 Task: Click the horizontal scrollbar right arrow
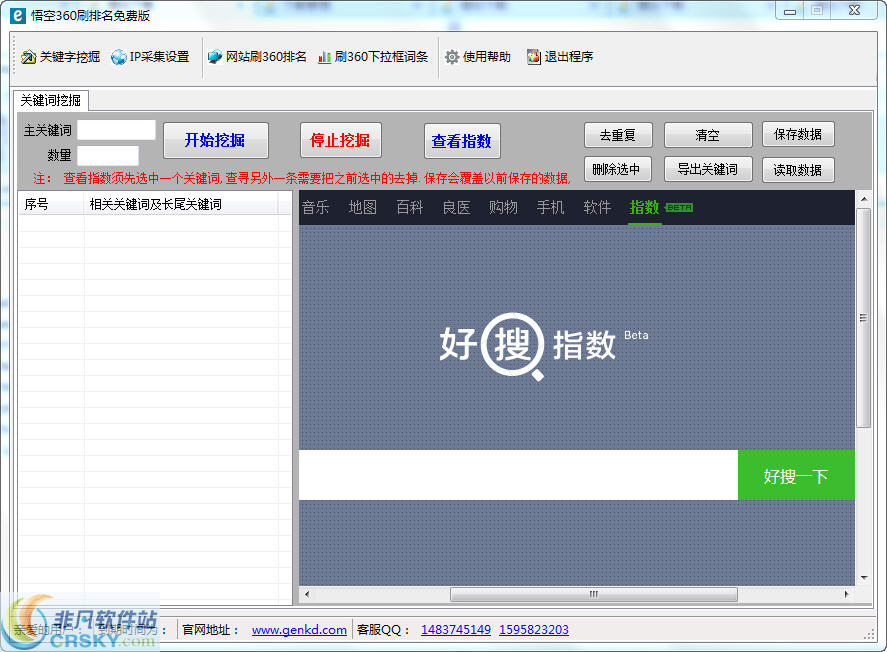pos(847,594)
